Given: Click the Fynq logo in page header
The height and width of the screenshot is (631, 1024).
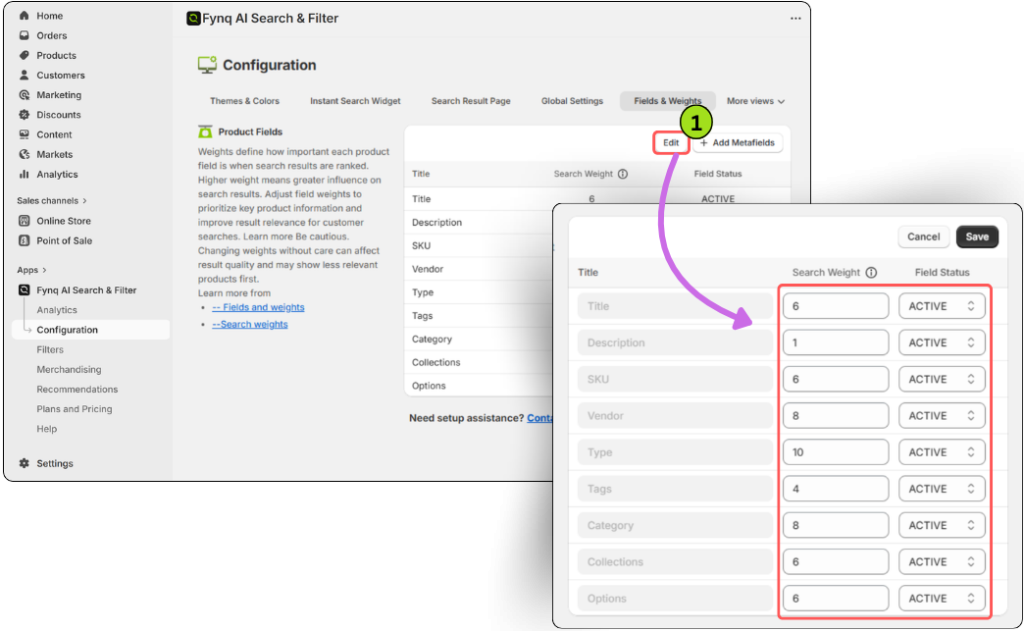Looking at the screenshot, I should pyautogui.click(x=193, y=18).
